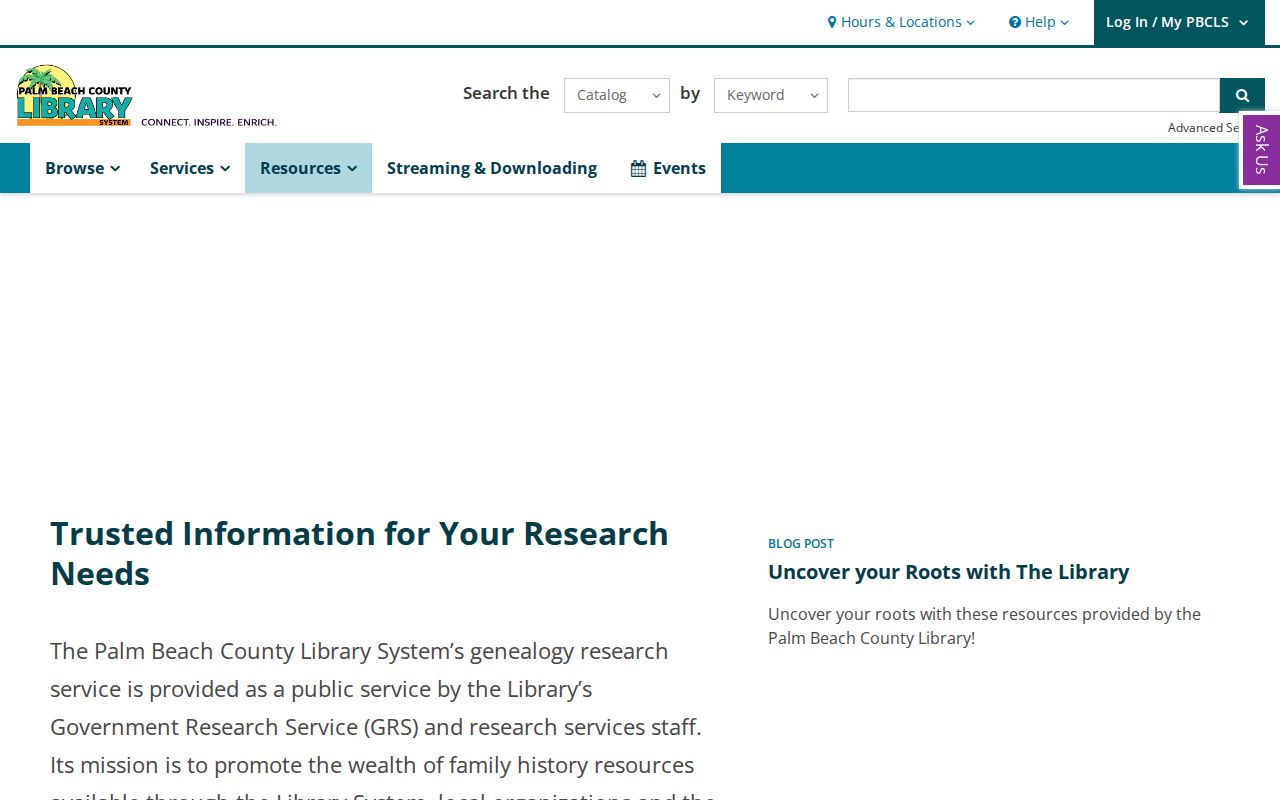Click the blog post description text
This screenshot has width=1280, height=800.
(x=984, y=626)
